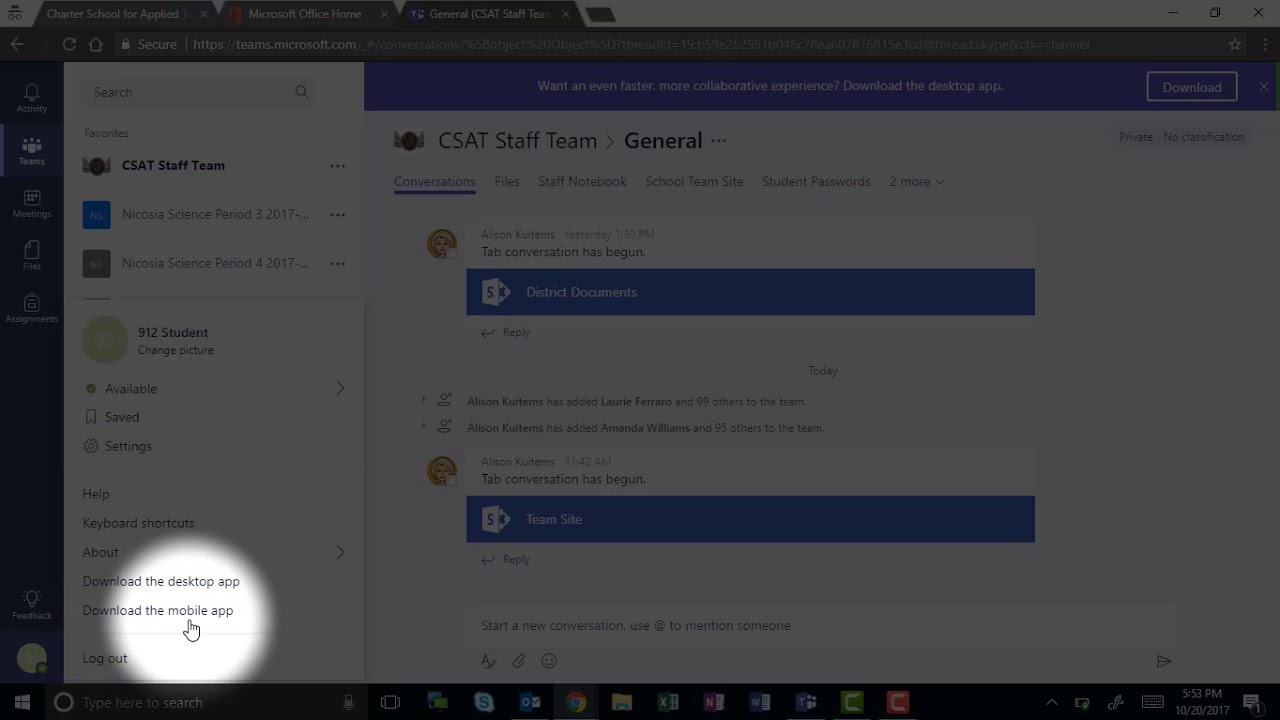1280x720 pixels.
Task: Click the Send message arrow icon
Action: tap(1163, 661)
